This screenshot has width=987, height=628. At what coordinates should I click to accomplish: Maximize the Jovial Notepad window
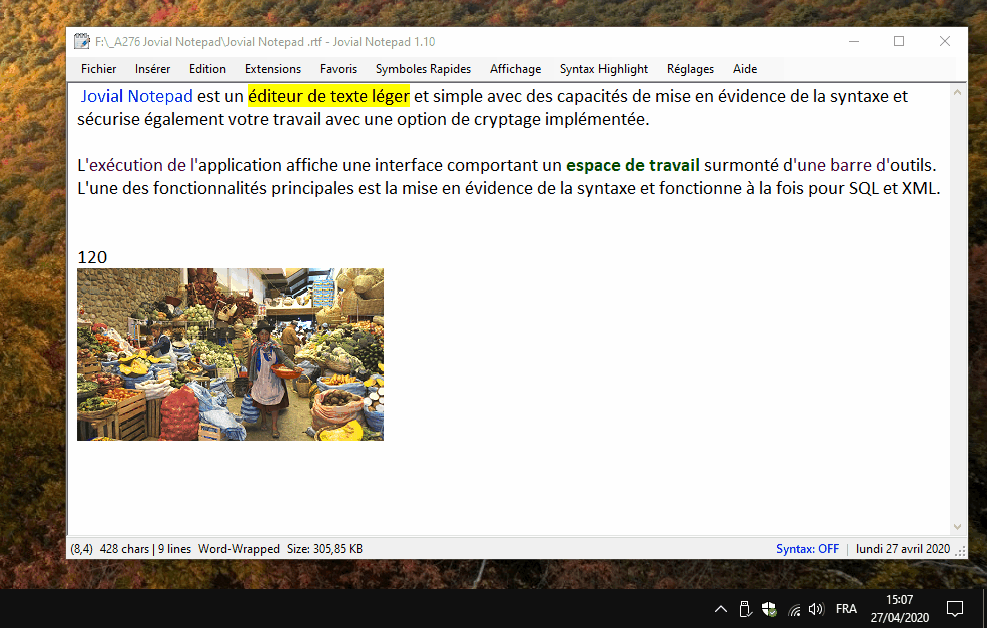point(899,42)
